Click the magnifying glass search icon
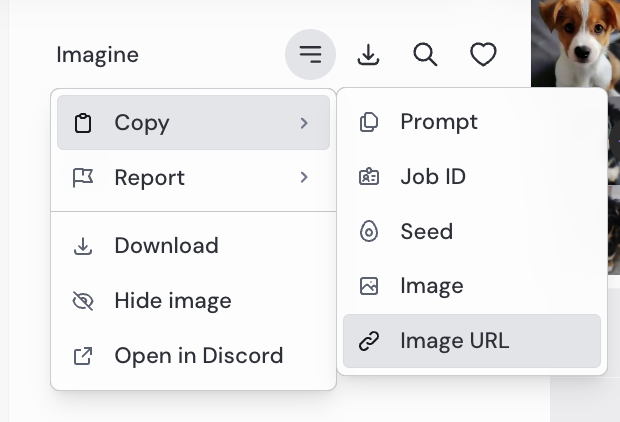620x422 pixels. pos(425,55)
